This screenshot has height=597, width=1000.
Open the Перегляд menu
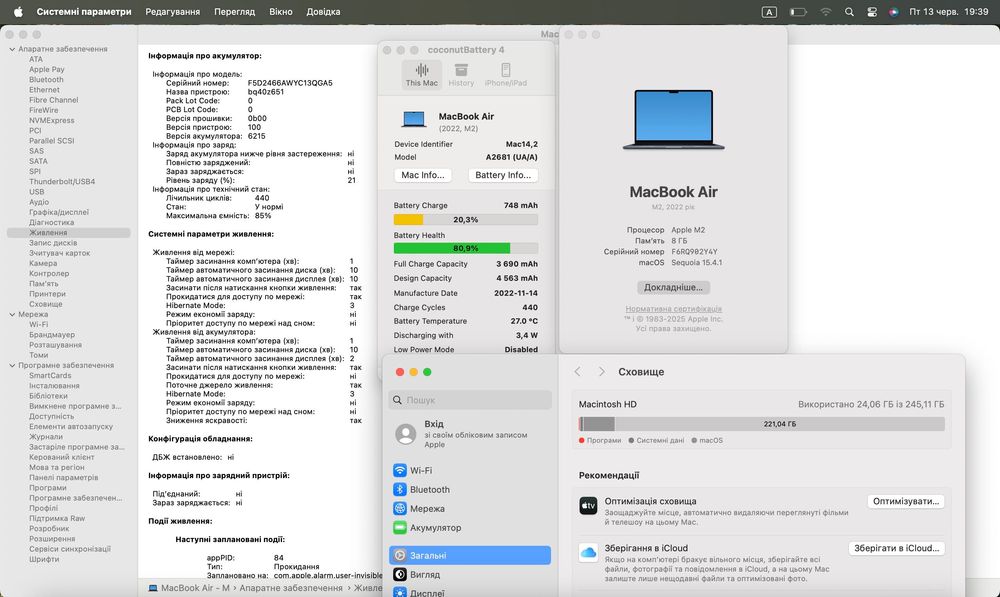235,11
